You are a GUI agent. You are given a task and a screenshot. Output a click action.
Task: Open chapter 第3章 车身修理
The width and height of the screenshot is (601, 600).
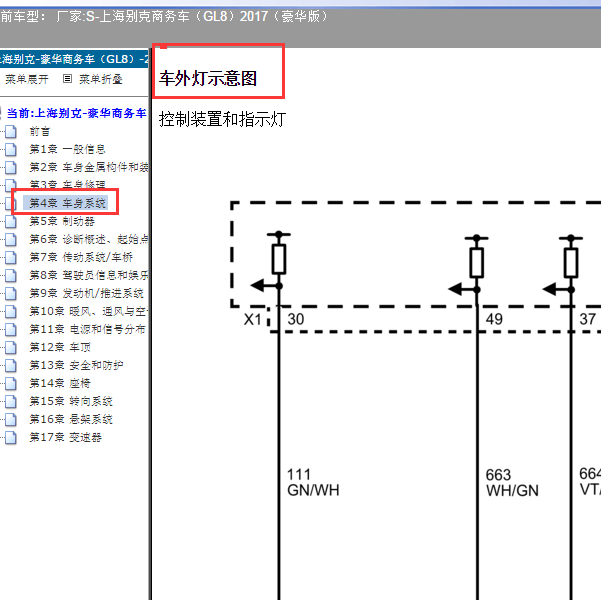[67, 185]
